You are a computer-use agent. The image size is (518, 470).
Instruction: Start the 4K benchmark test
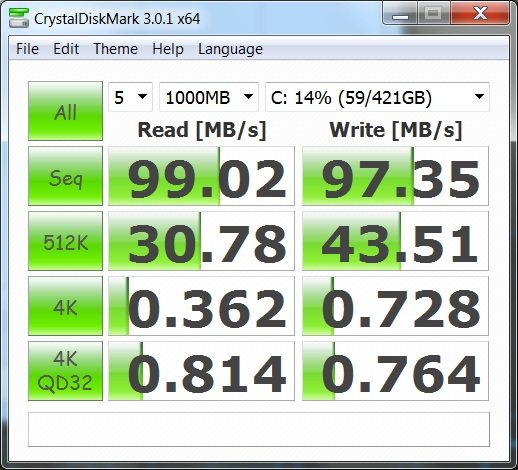point(65,306)
